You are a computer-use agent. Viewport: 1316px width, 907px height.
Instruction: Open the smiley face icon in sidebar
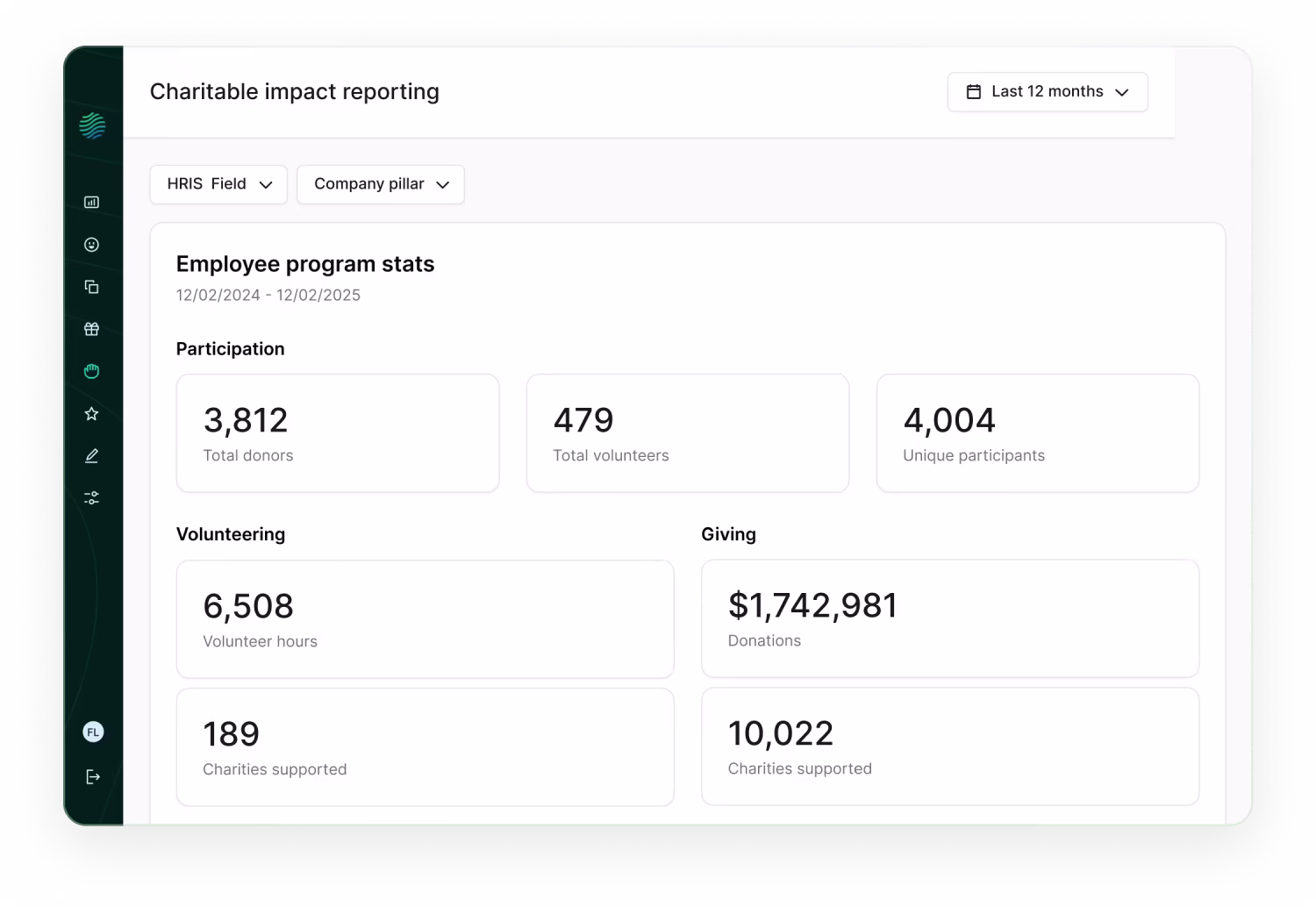(91, 245)
